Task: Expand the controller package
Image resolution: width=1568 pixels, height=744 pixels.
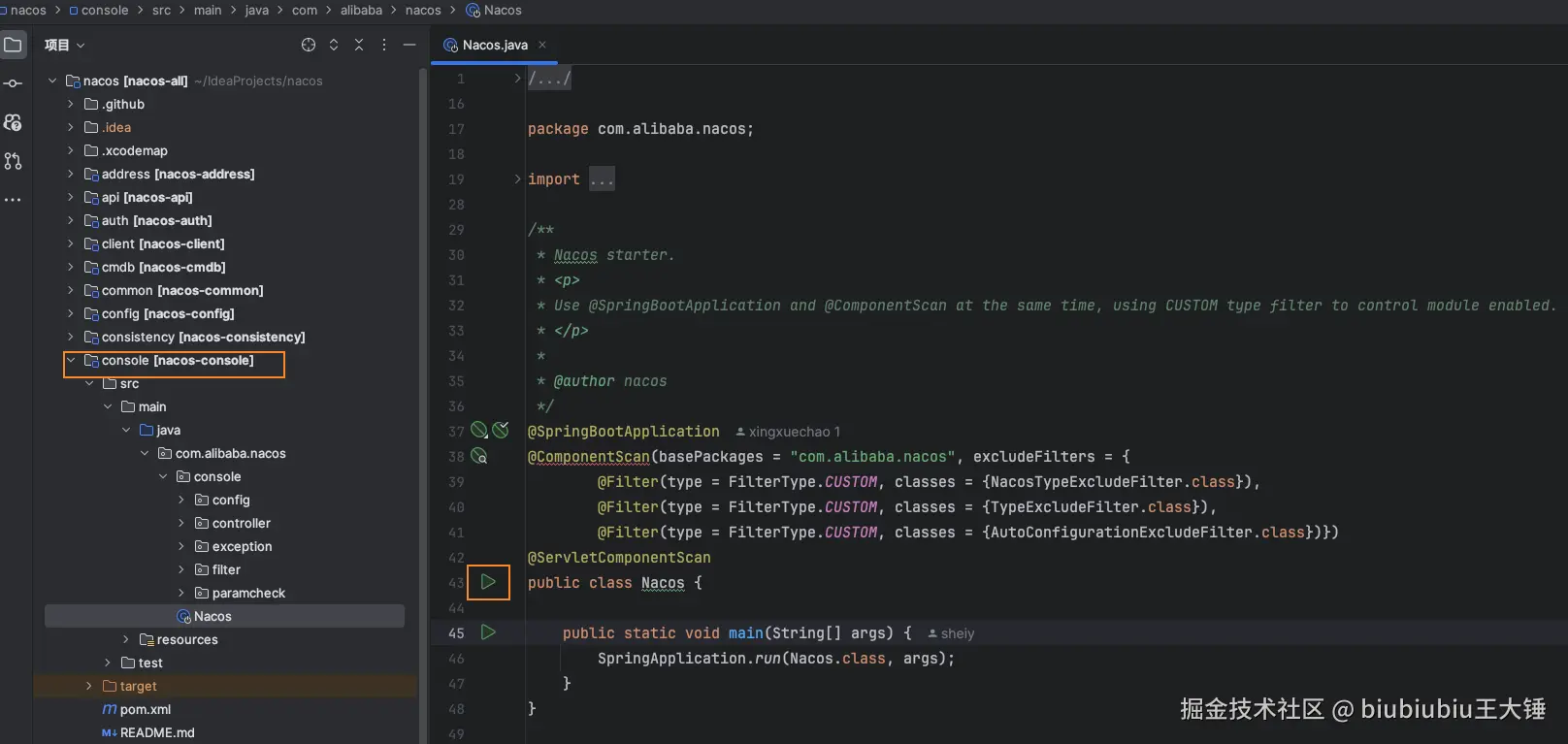Action: click(x=181, y=523)
